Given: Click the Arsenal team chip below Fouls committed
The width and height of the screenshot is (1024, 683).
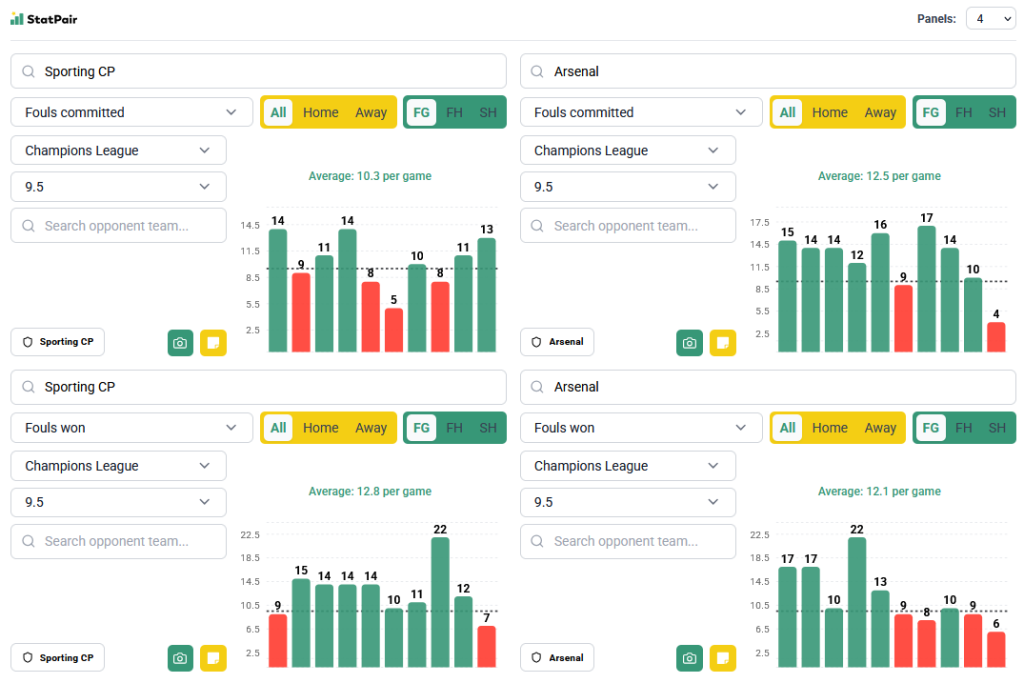Looking at the screenshot, I should coord(557,342).
